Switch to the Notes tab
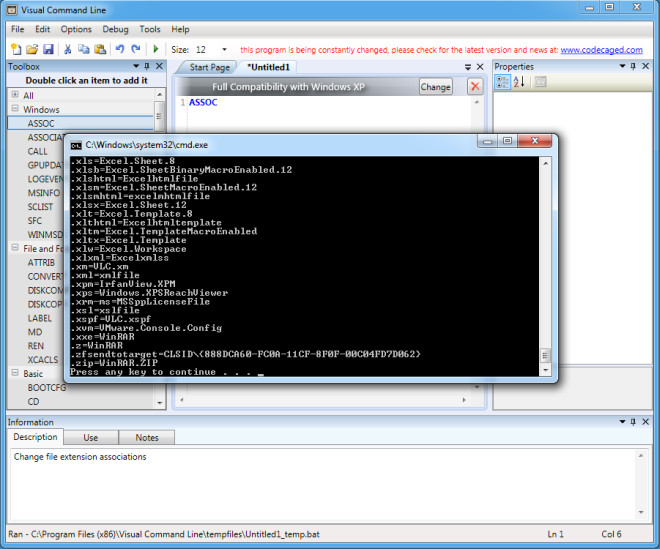The image size is (660, 549). coord(147,437)
